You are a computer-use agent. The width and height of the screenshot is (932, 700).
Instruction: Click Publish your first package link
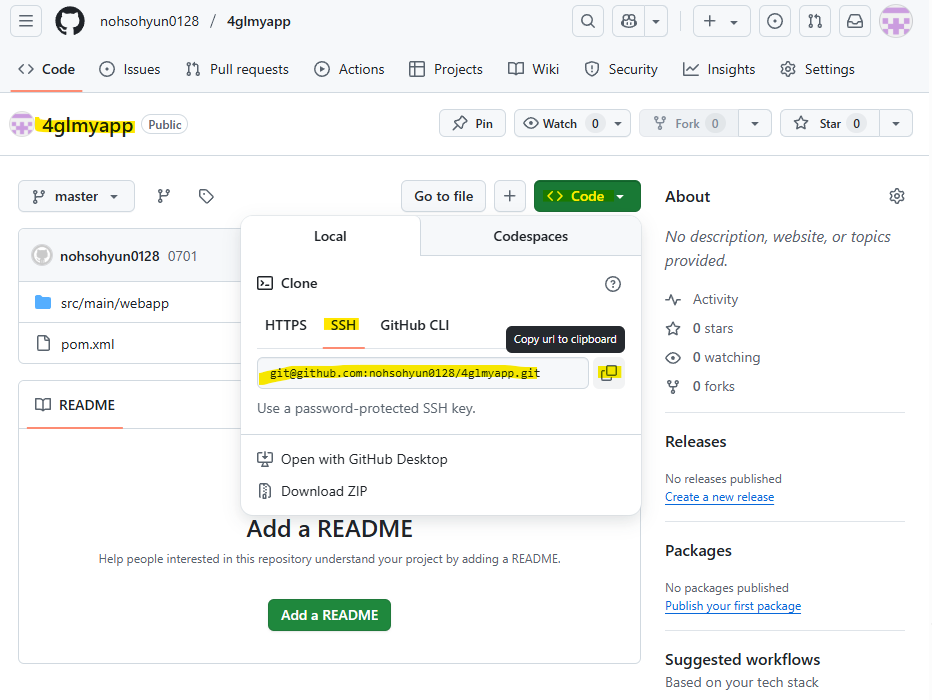click(x=733, y=606)
